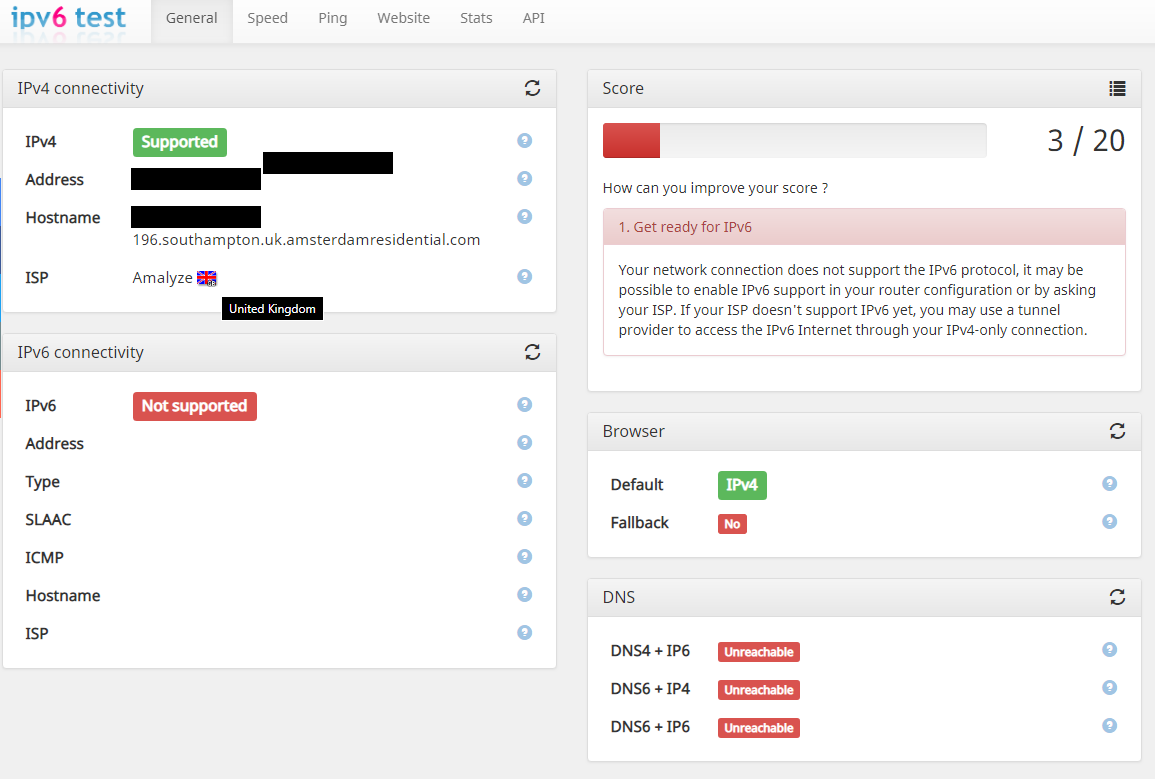The image size is (1155, 779).
Task: Click the IPv6 'Not supported' badge
Action: (x=194, y=406)
